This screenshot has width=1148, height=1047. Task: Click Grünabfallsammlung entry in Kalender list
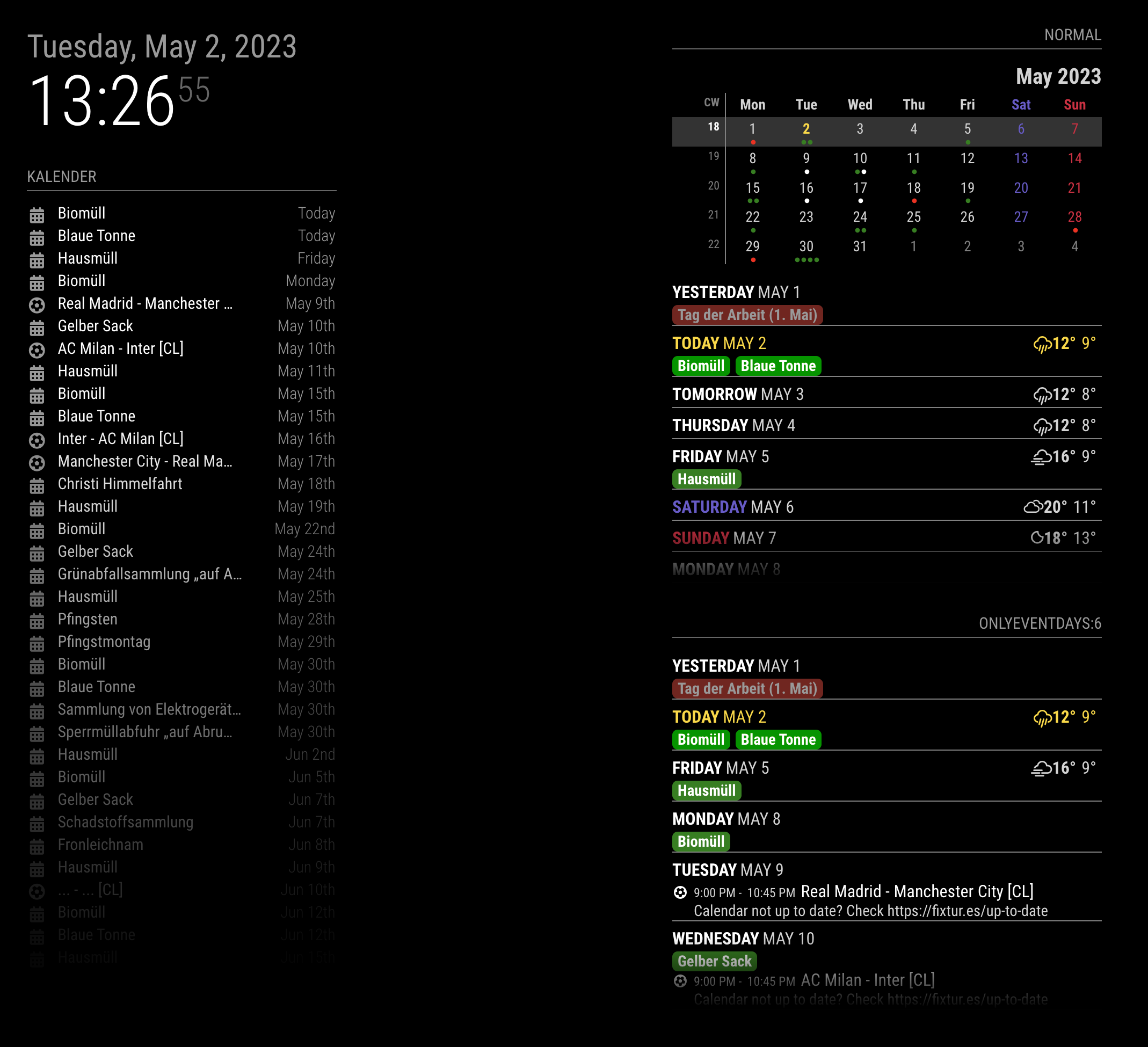[x=150, y=575]
